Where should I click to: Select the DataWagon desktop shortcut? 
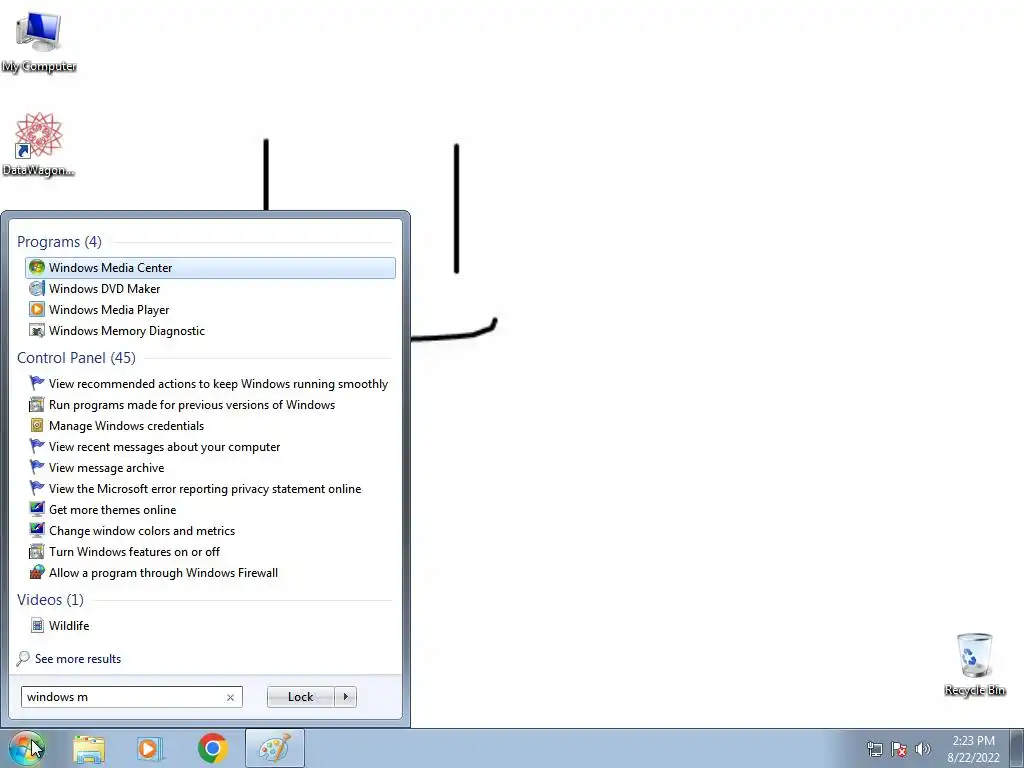39,144
